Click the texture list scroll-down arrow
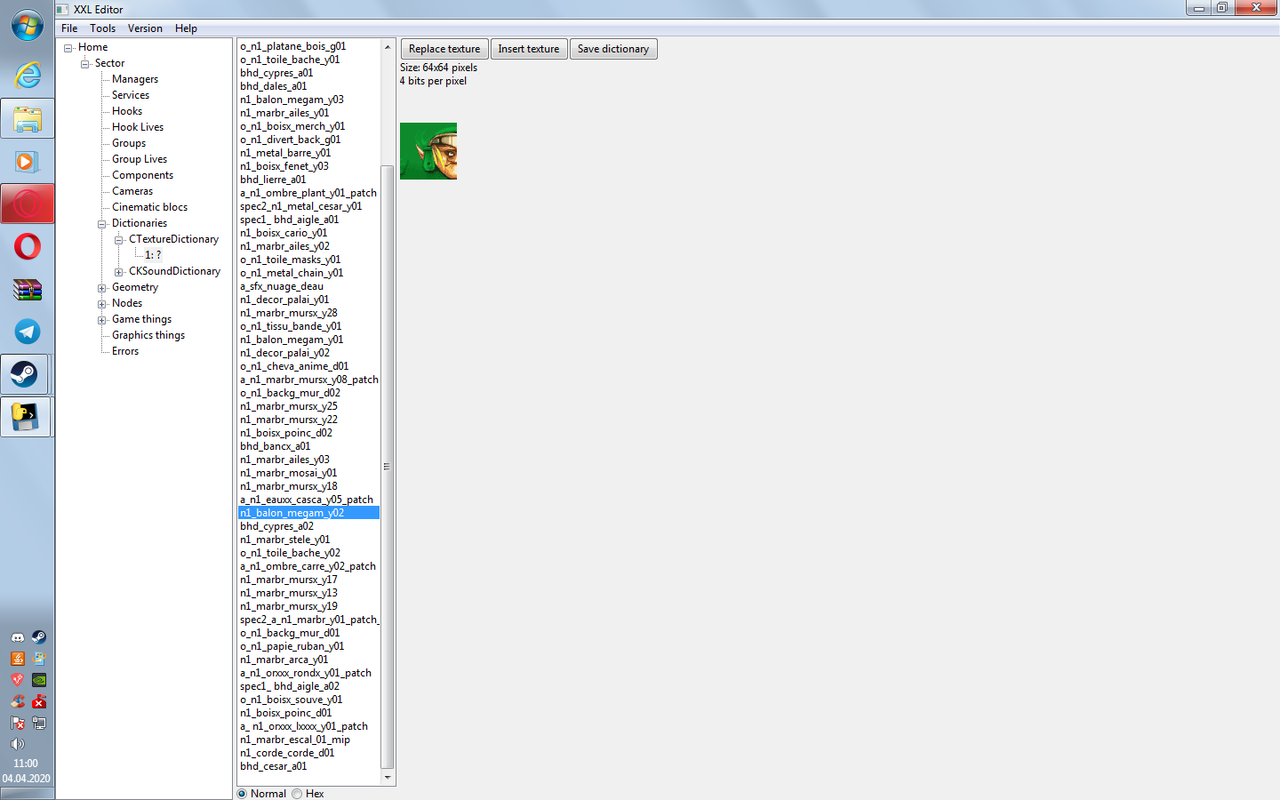1280x800 pixels. tap(388, 776)
